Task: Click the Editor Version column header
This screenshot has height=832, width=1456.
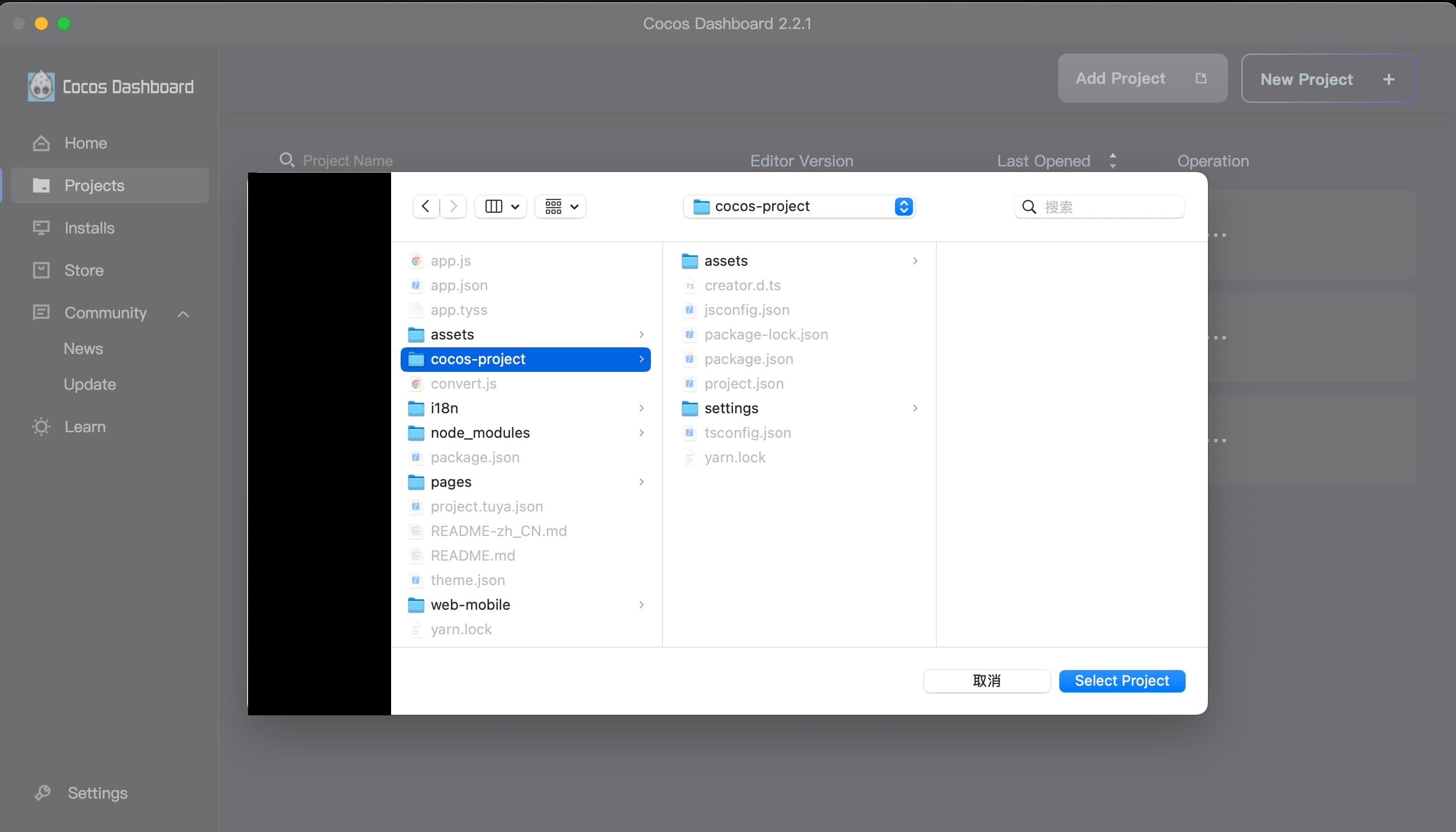Action: pyautogui.click(x=801, y=161)
